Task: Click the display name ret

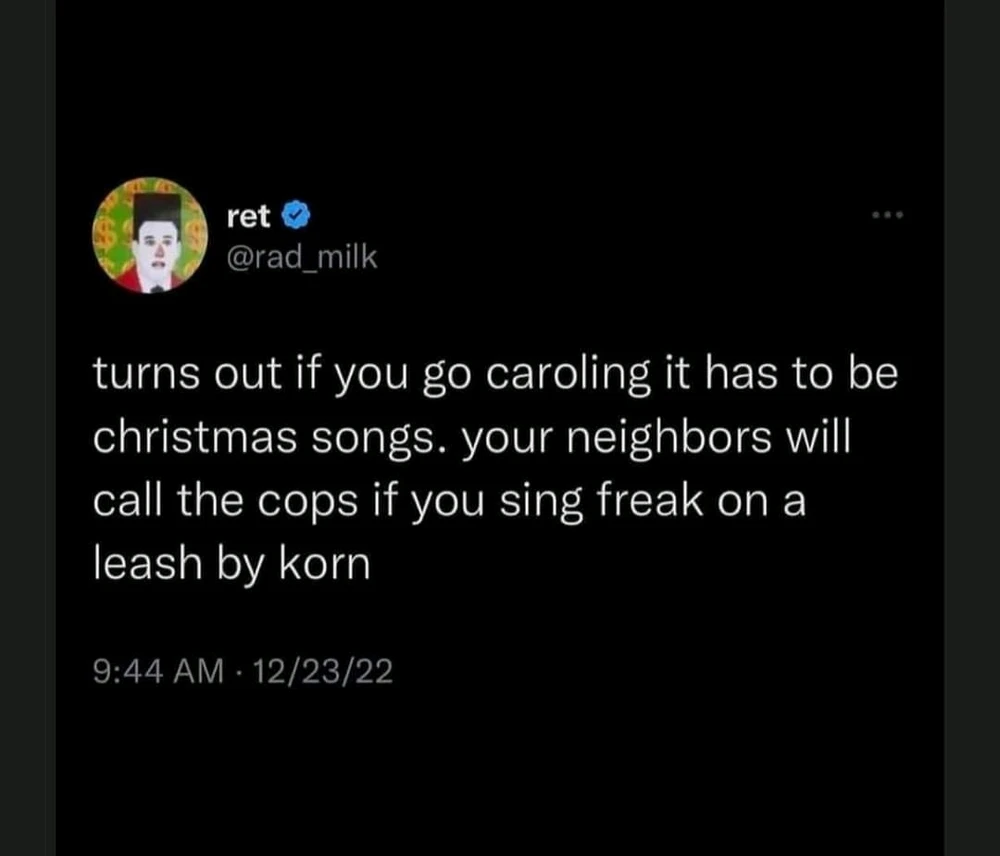Action: [x=248, y=217]
